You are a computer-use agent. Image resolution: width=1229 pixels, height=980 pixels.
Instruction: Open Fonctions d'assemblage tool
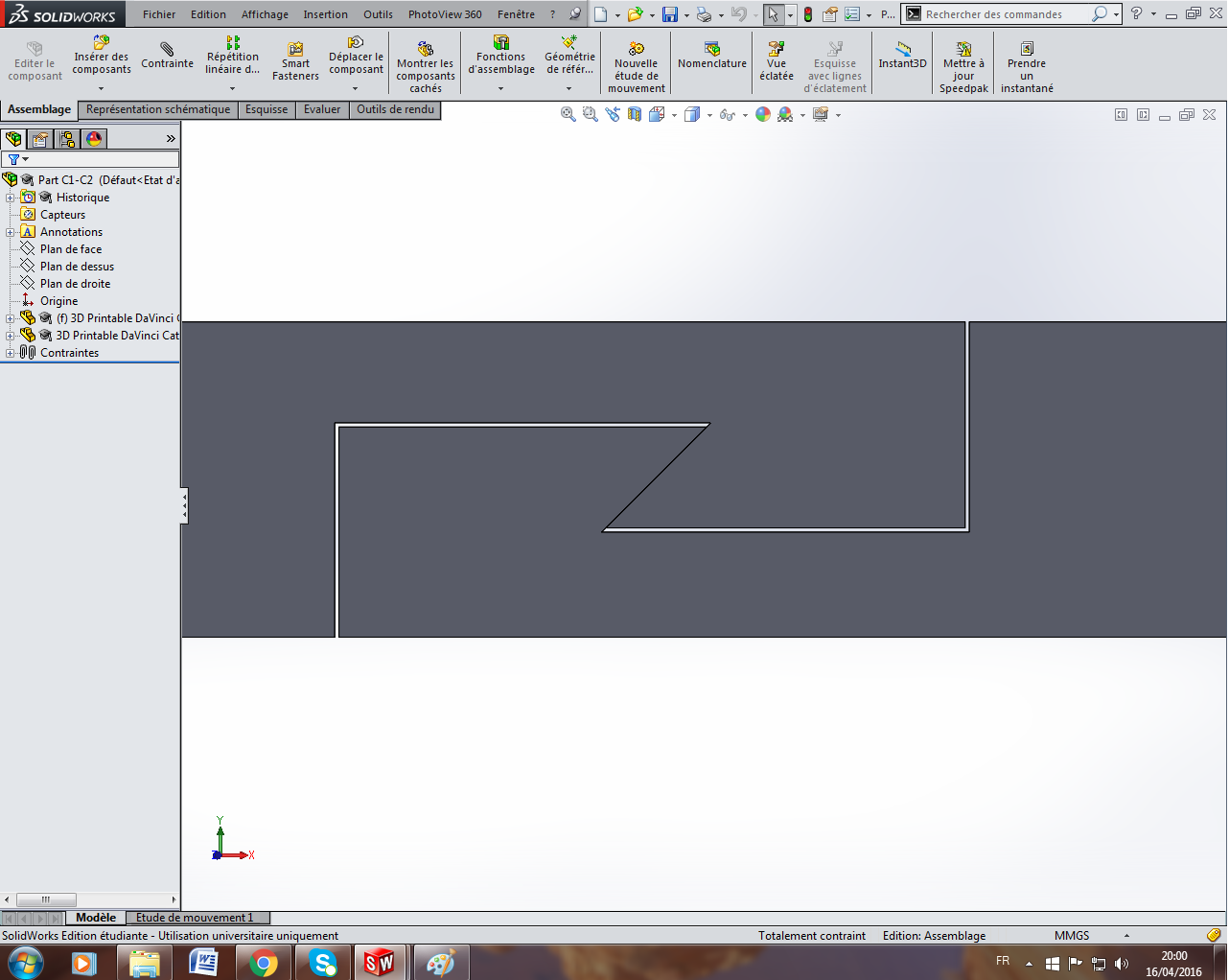pos(501,57)
